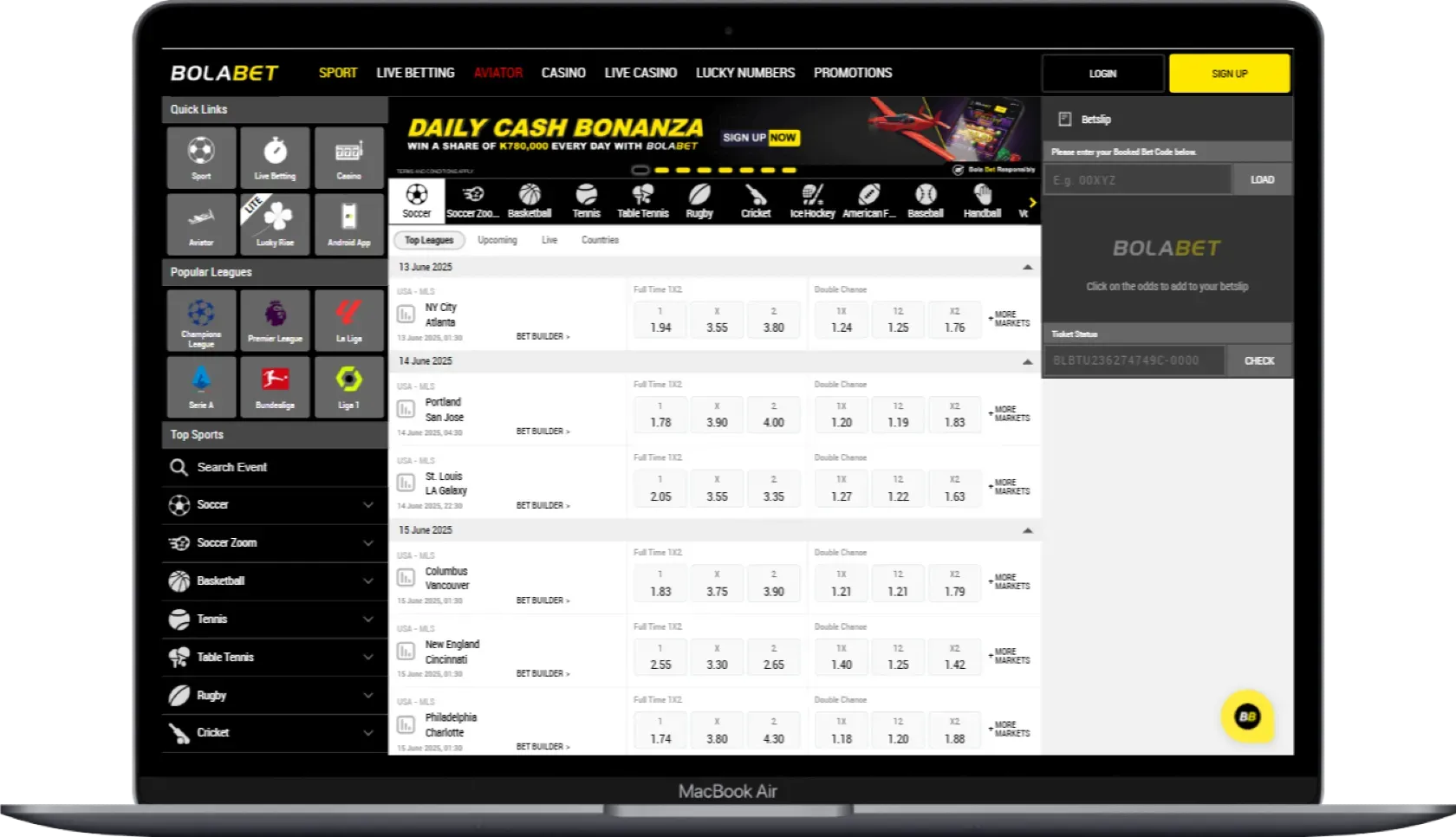This screenshot has width=1456, height=837.
Task: Select the Serie A league tile
Action: 201,387
